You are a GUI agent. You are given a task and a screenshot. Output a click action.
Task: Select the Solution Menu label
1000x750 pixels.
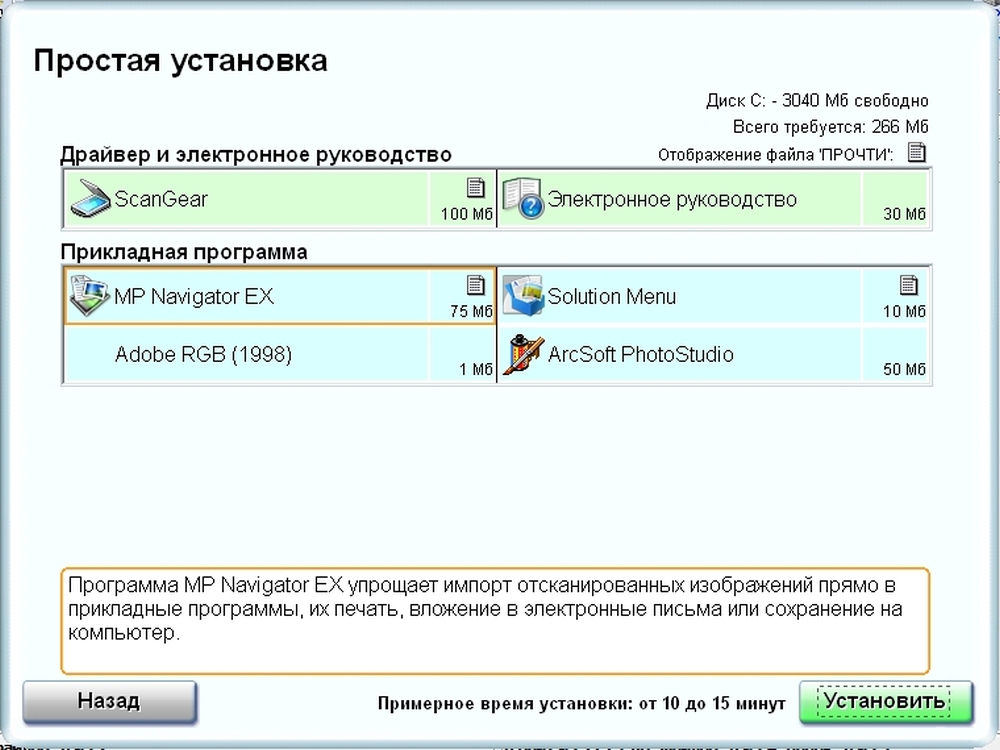tap(612, 297)
